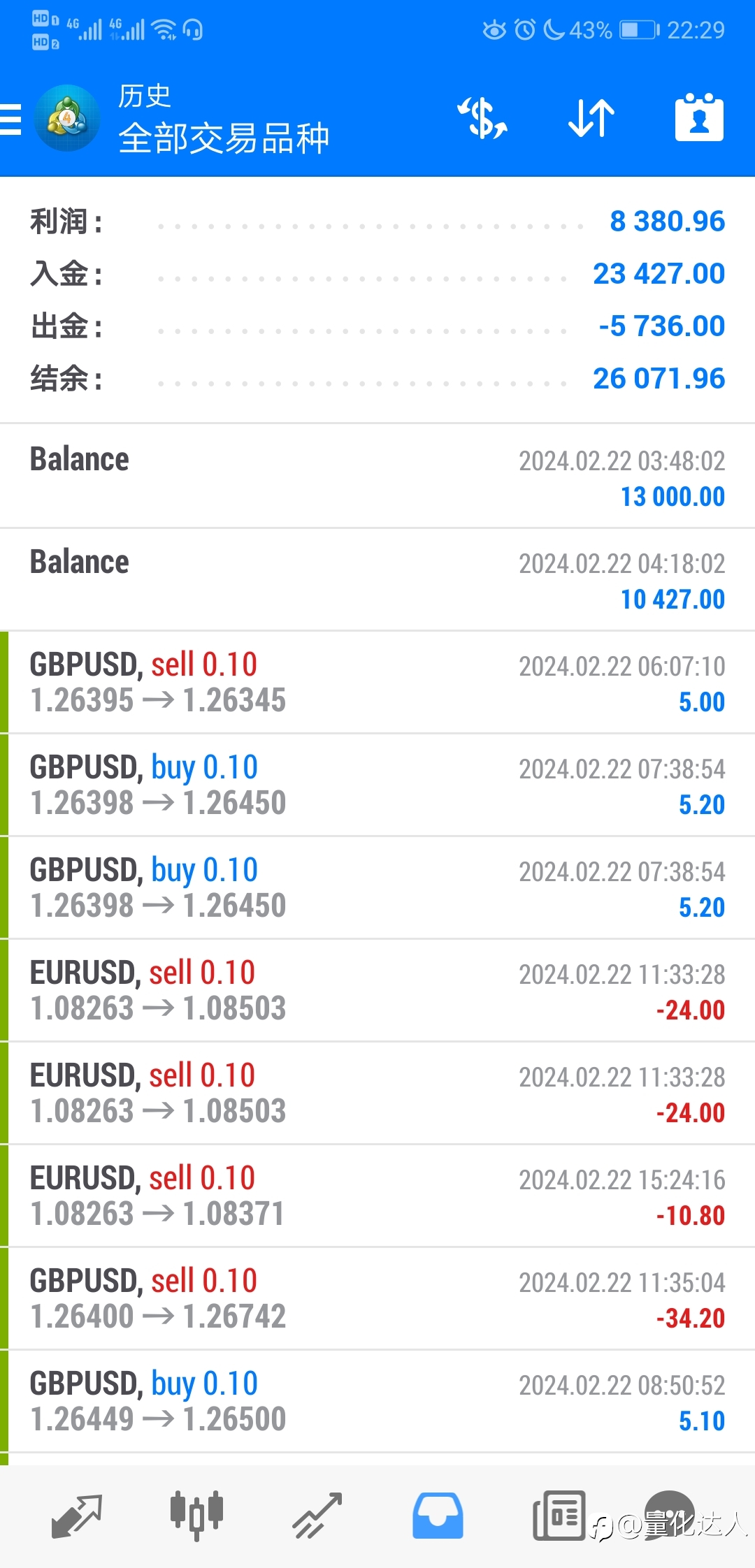This screenshot has width=755, height=1568.
Task: Select the 10 427.00 Balance deposit row
Action: pyautogui.click(x=377, y=580)
